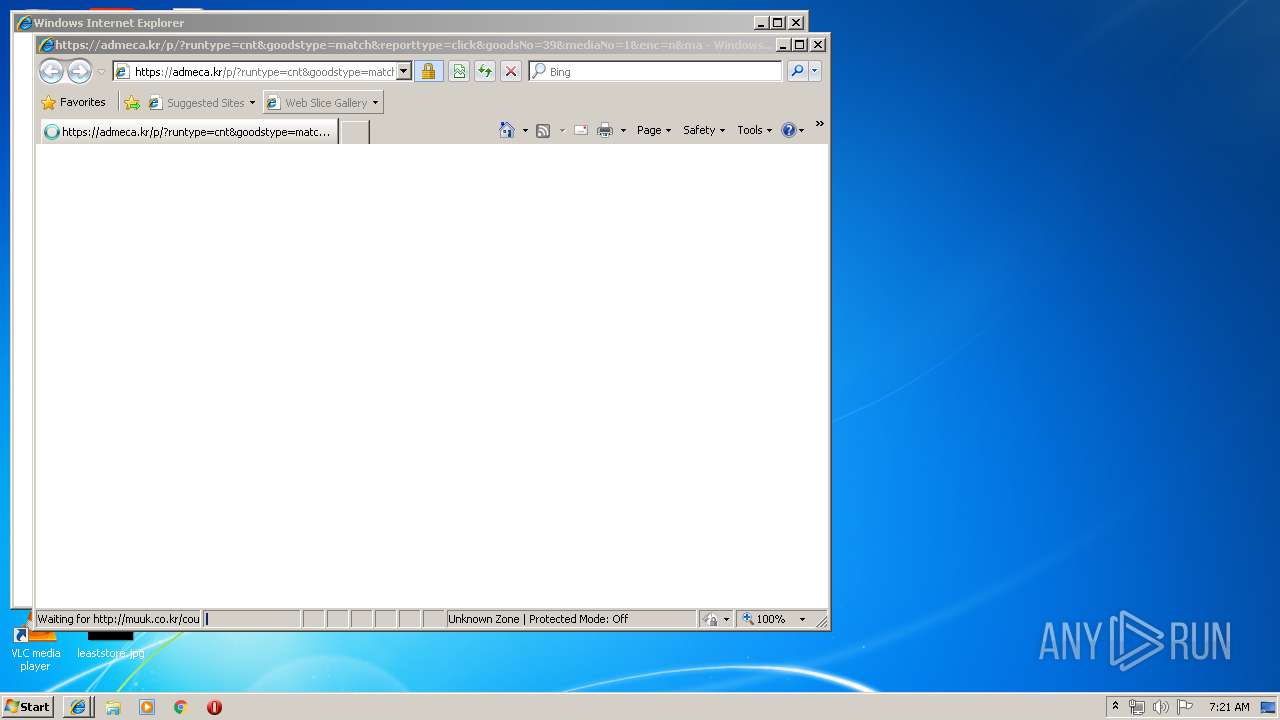Click Internet Explorer taskbar icon
The height and width of the screenshot is (720, 1280).
[78, 706]
